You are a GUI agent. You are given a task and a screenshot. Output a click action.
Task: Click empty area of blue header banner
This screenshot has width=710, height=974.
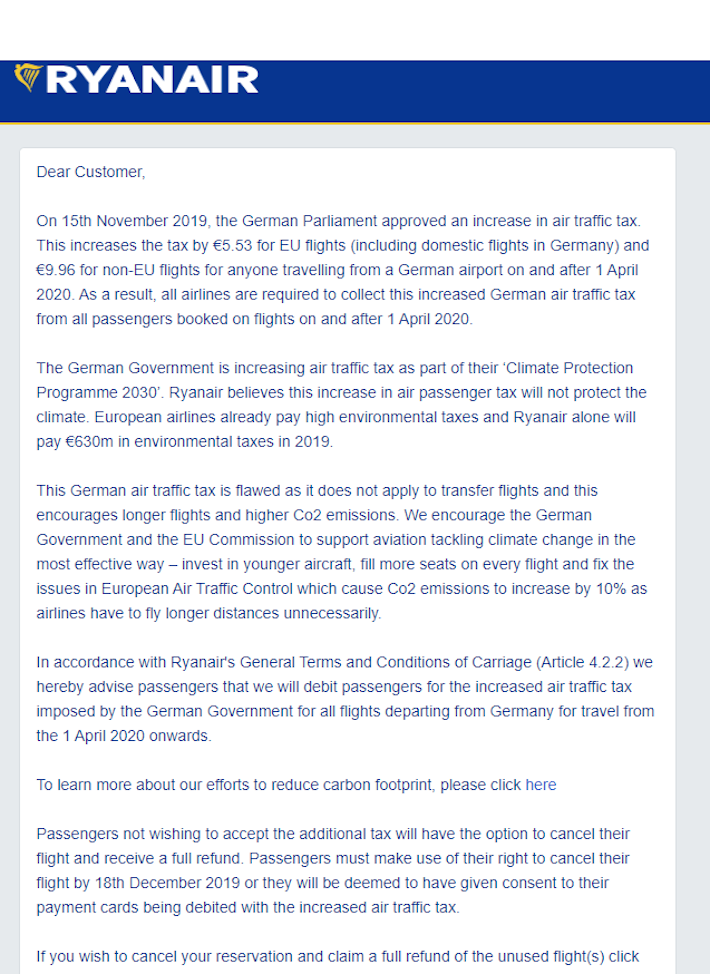click(480, 90)
